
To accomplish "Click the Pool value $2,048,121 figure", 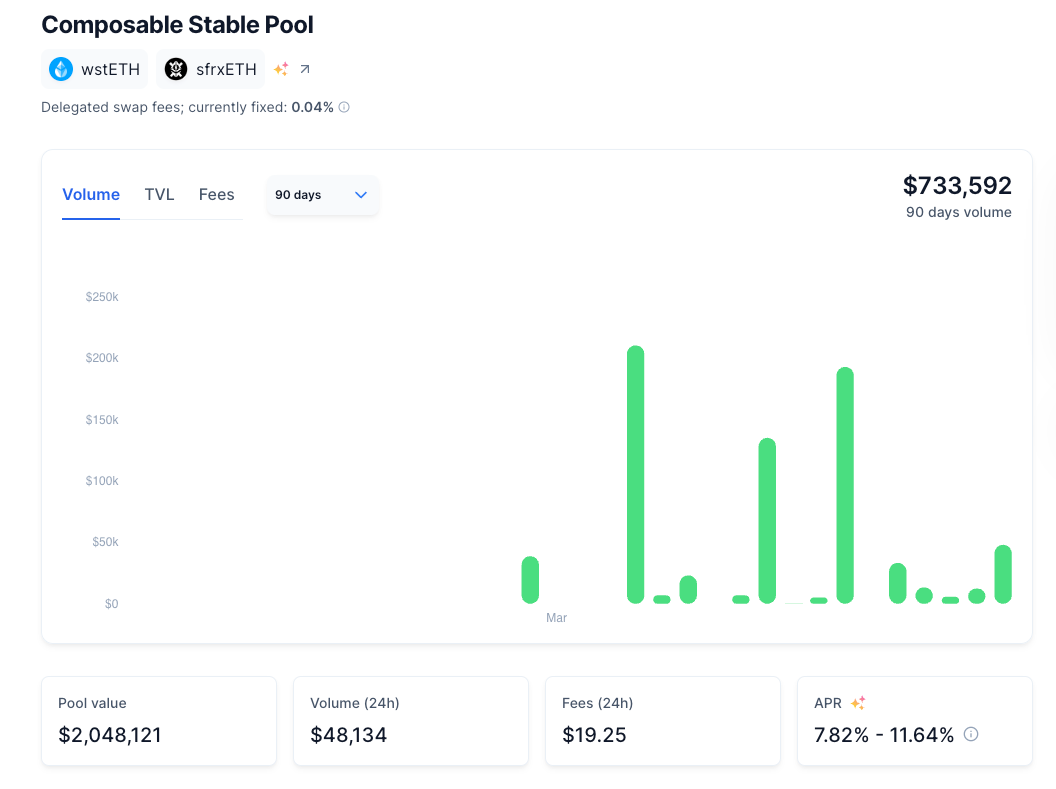I will (x=110, y=734).
